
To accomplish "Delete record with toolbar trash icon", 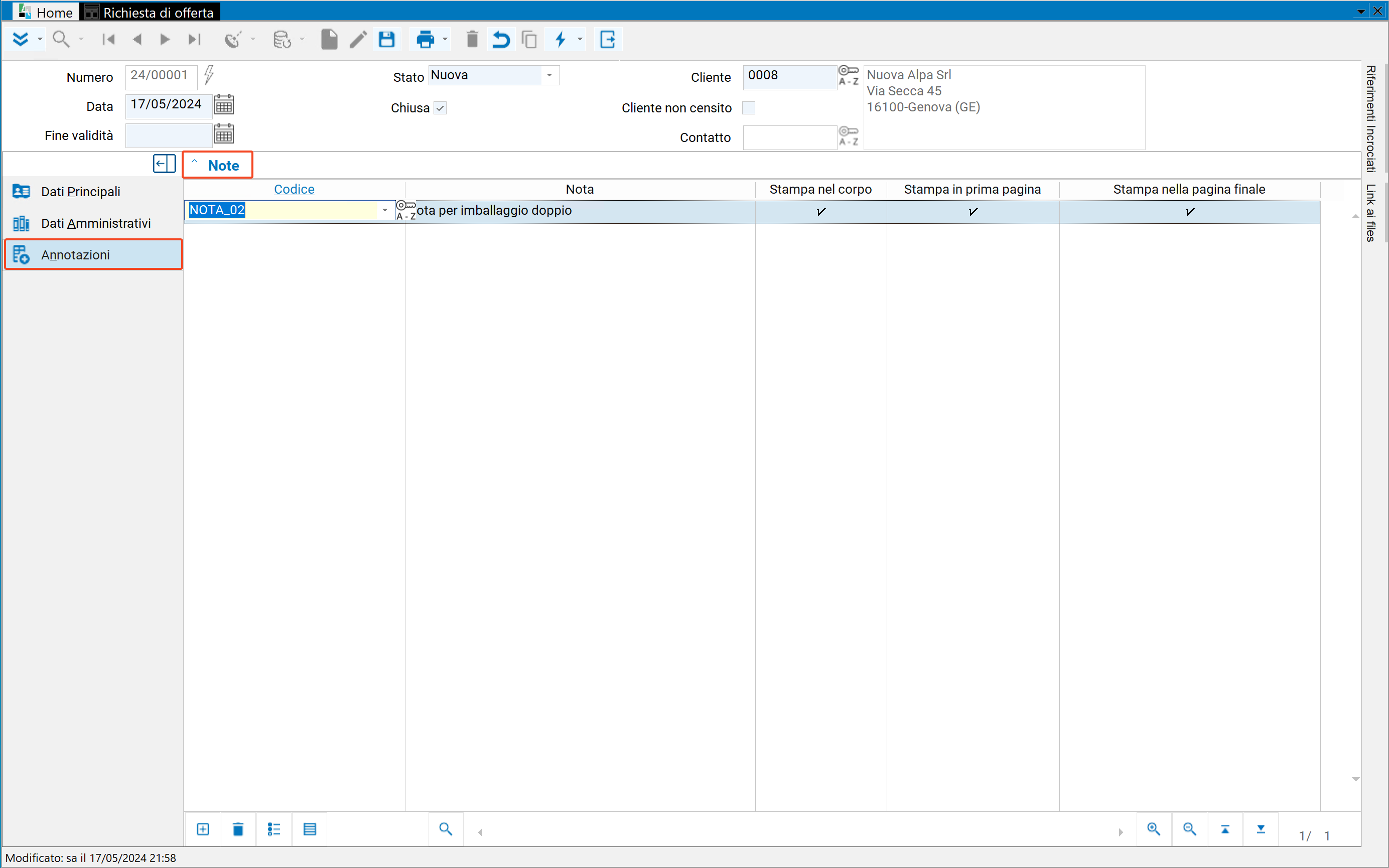I will click(472, 39).
